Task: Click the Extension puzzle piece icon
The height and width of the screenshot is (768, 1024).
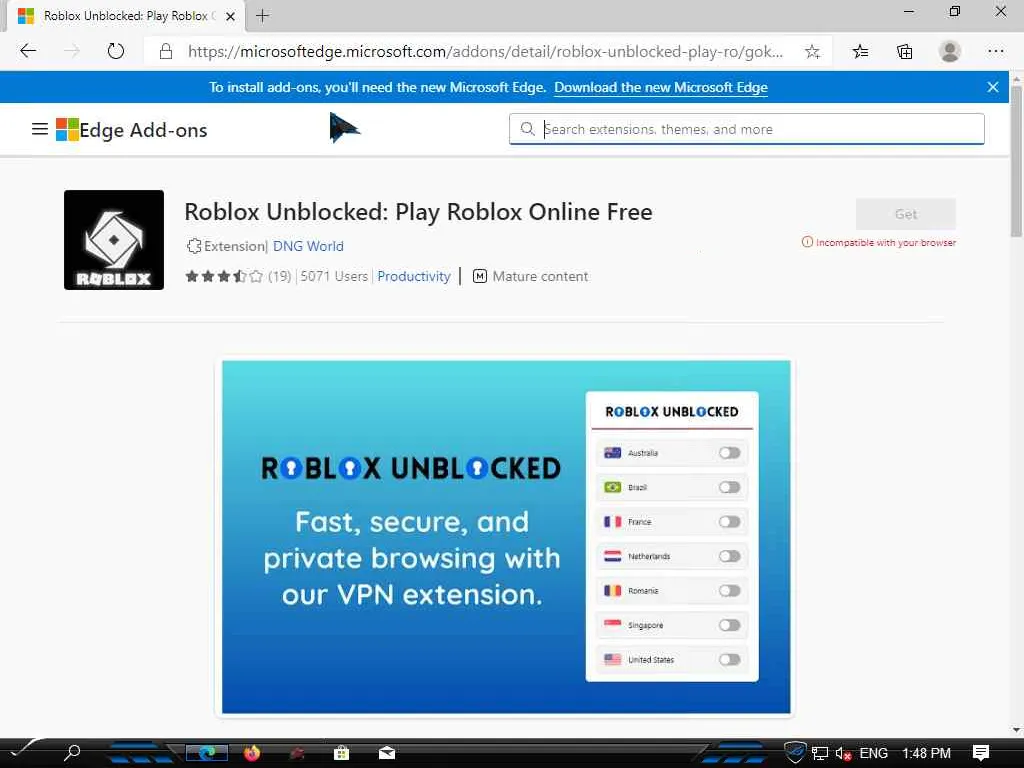Action: (x=193, y=246)
